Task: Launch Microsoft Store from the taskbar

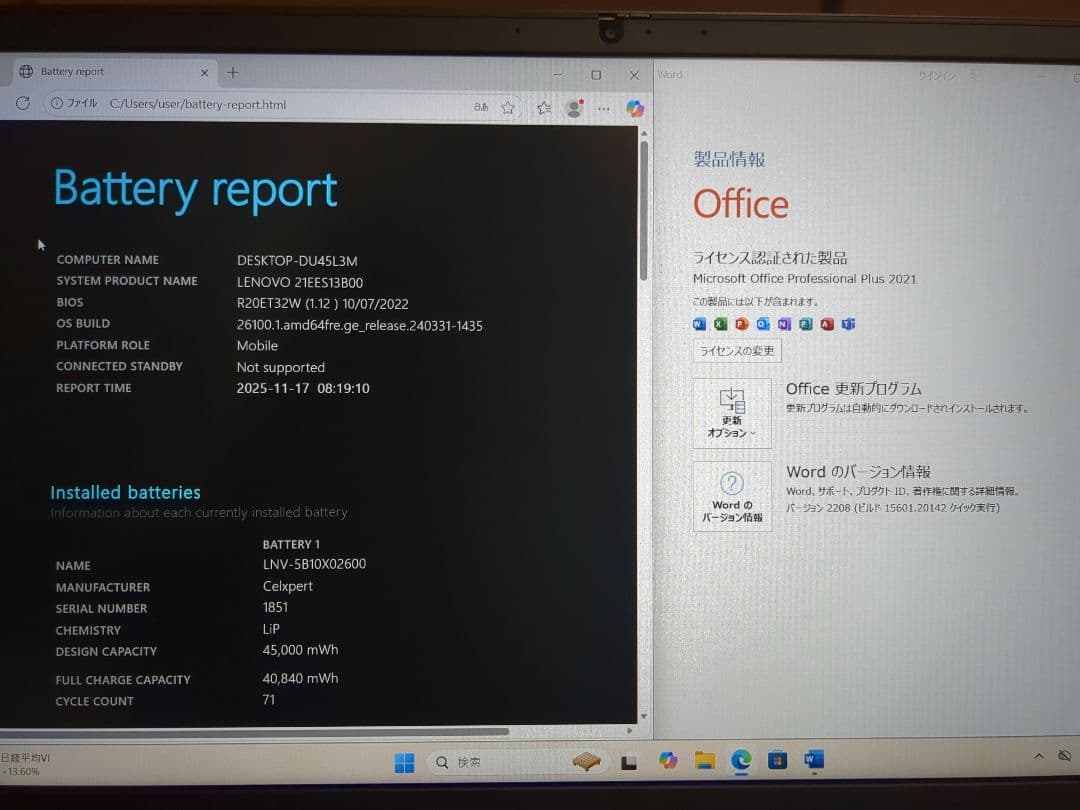Action: pos(776,762)
